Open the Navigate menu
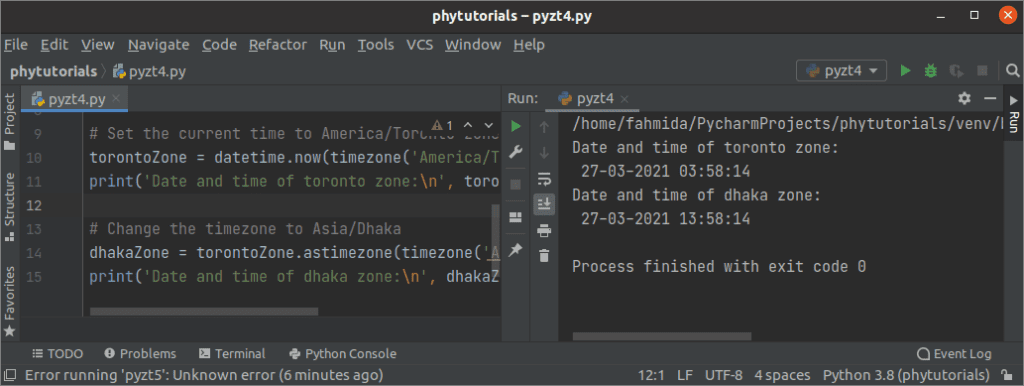Image resolution: width=1024 pixels, height=386 pixels. [x=159, y=44]
